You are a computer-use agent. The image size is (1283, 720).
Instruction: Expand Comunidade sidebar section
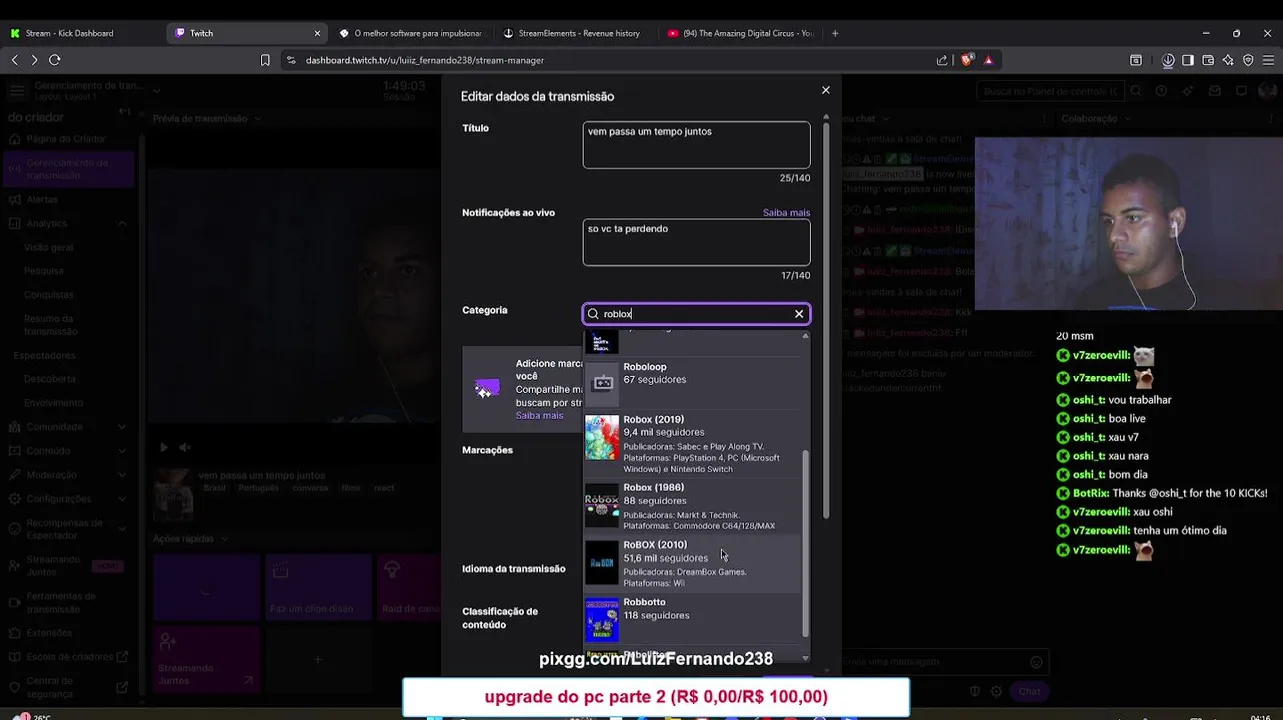click(x=122, y=427)
